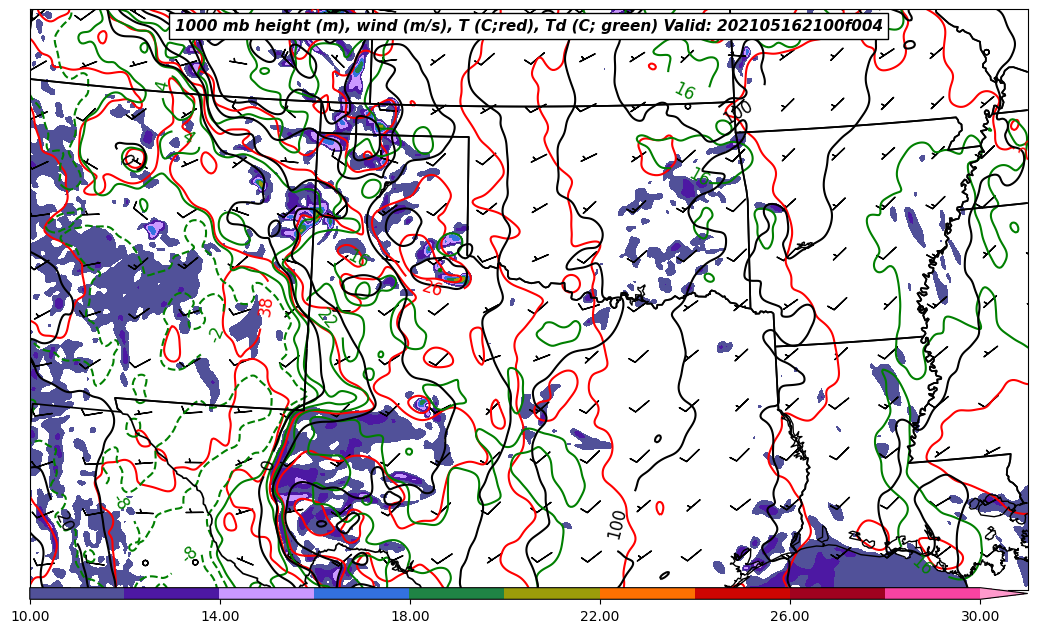
Task: Pick the dark crimson colorbar segment
Action: click(x=836, y=593)
